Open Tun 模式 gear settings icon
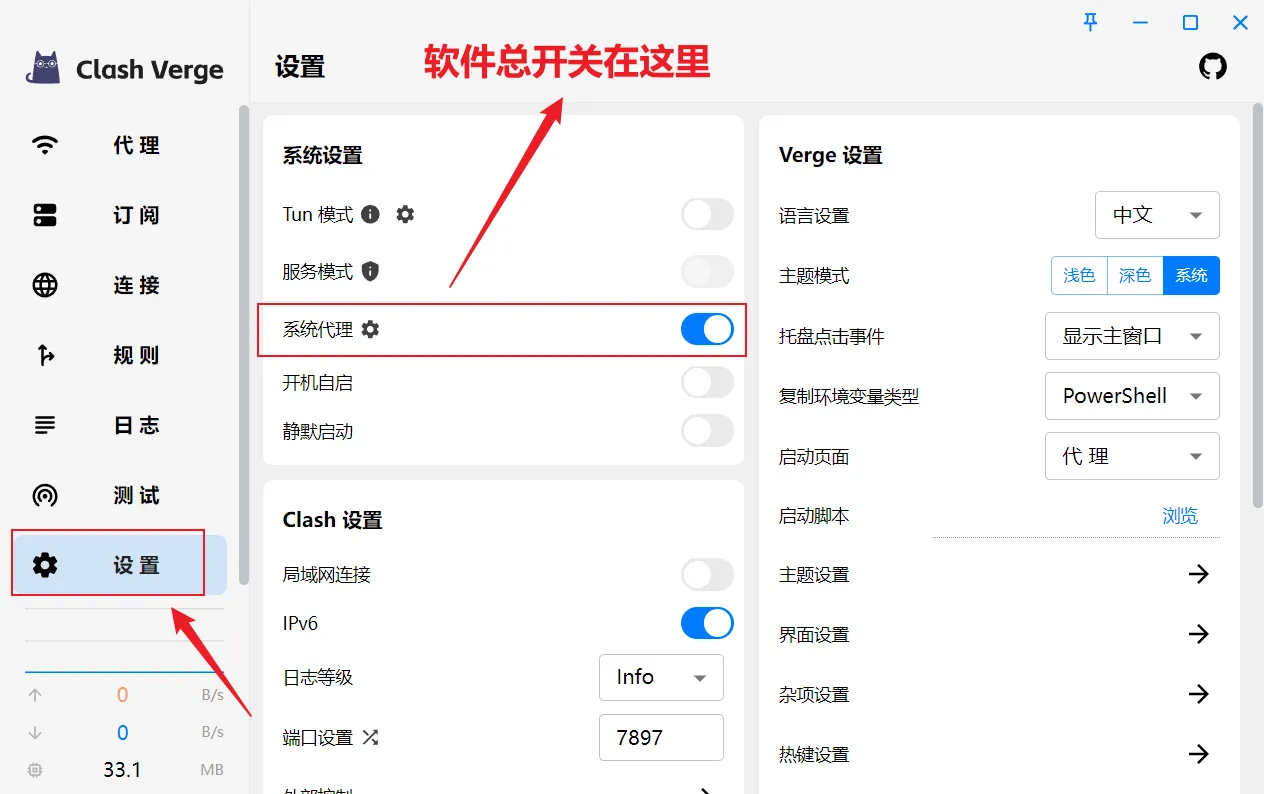Viewport: 1264px width, 794px height. (x=405, y=214)
